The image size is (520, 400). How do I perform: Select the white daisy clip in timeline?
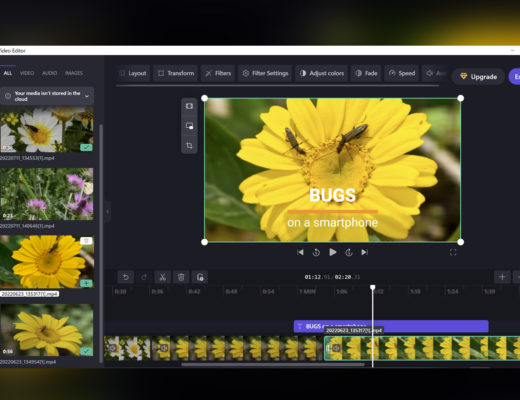[127, 348]
